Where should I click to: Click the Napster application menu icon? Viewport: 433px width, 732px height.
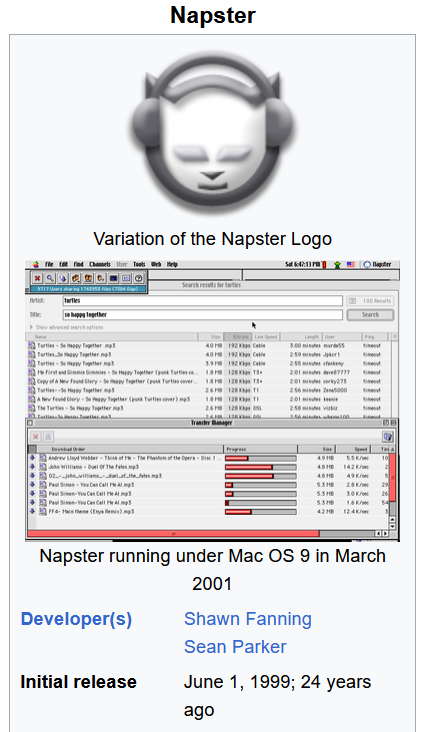[x=377, y=264]
